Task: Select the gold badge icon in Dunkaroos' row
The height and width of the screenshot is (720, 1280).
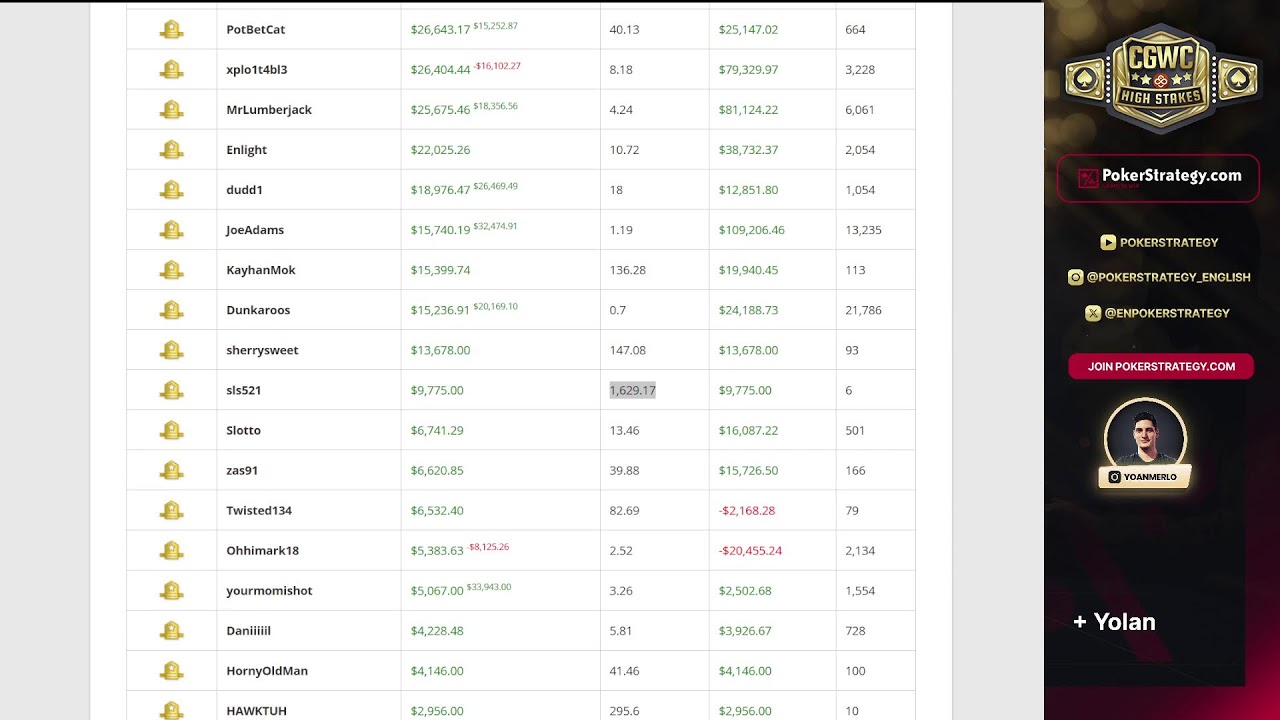Action: (x=172, y=310)
